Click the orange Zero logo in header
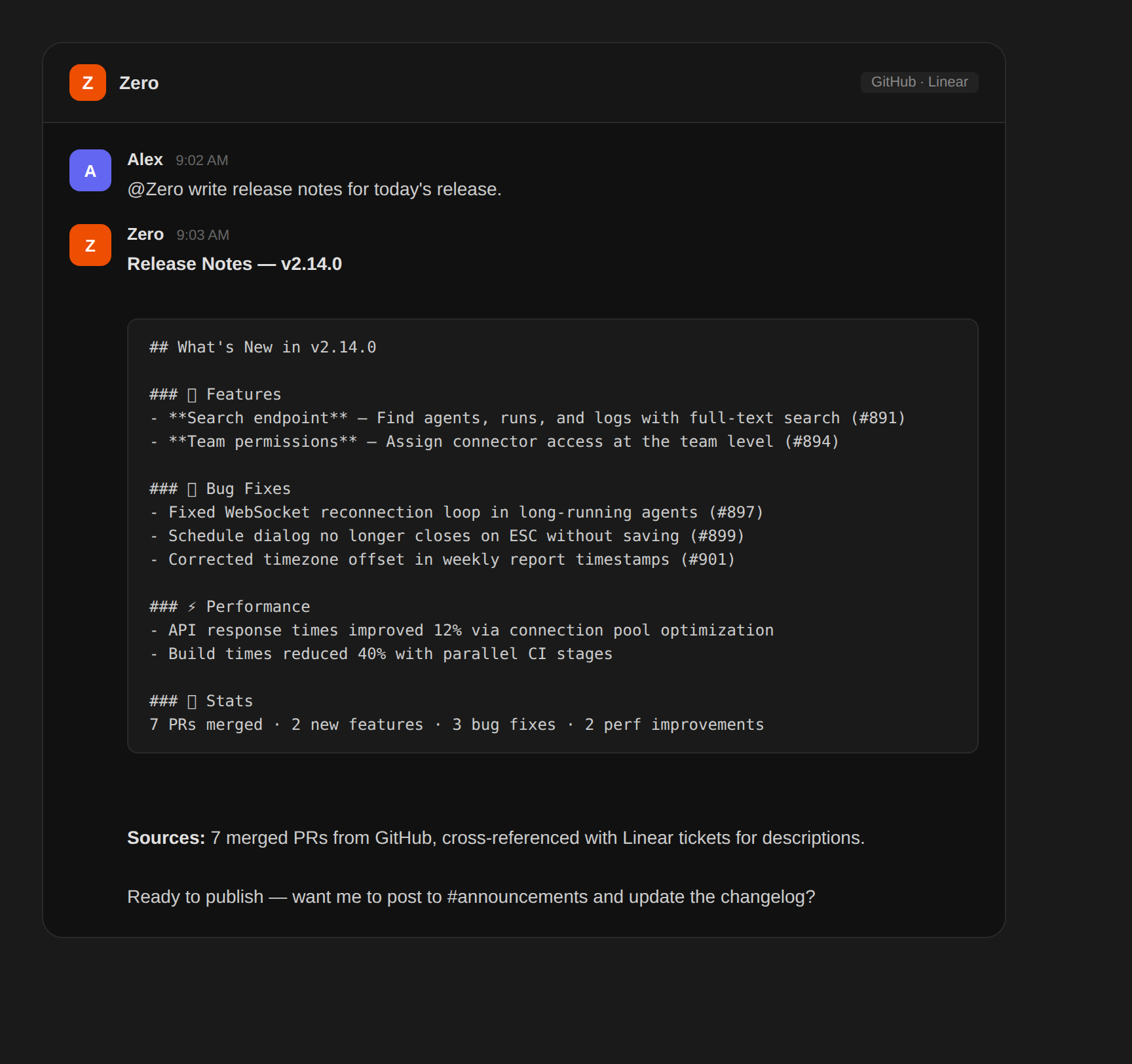The image size is (1132, 1064). [x=88, y=83]
